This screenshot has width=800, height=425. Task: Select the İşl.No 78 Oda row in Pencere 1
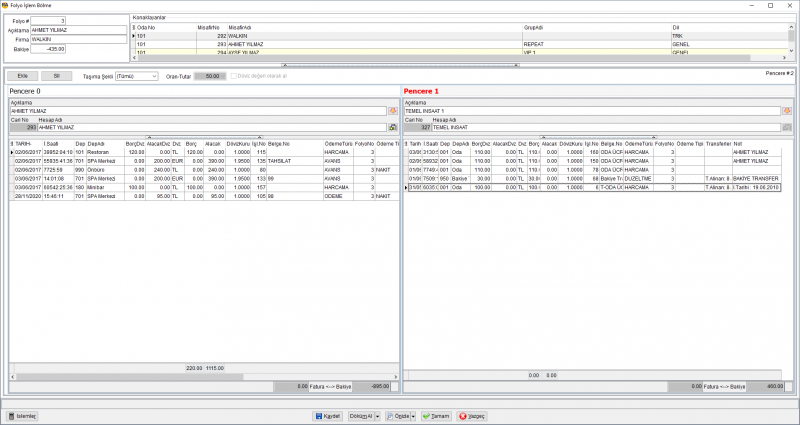coord(594,170)
